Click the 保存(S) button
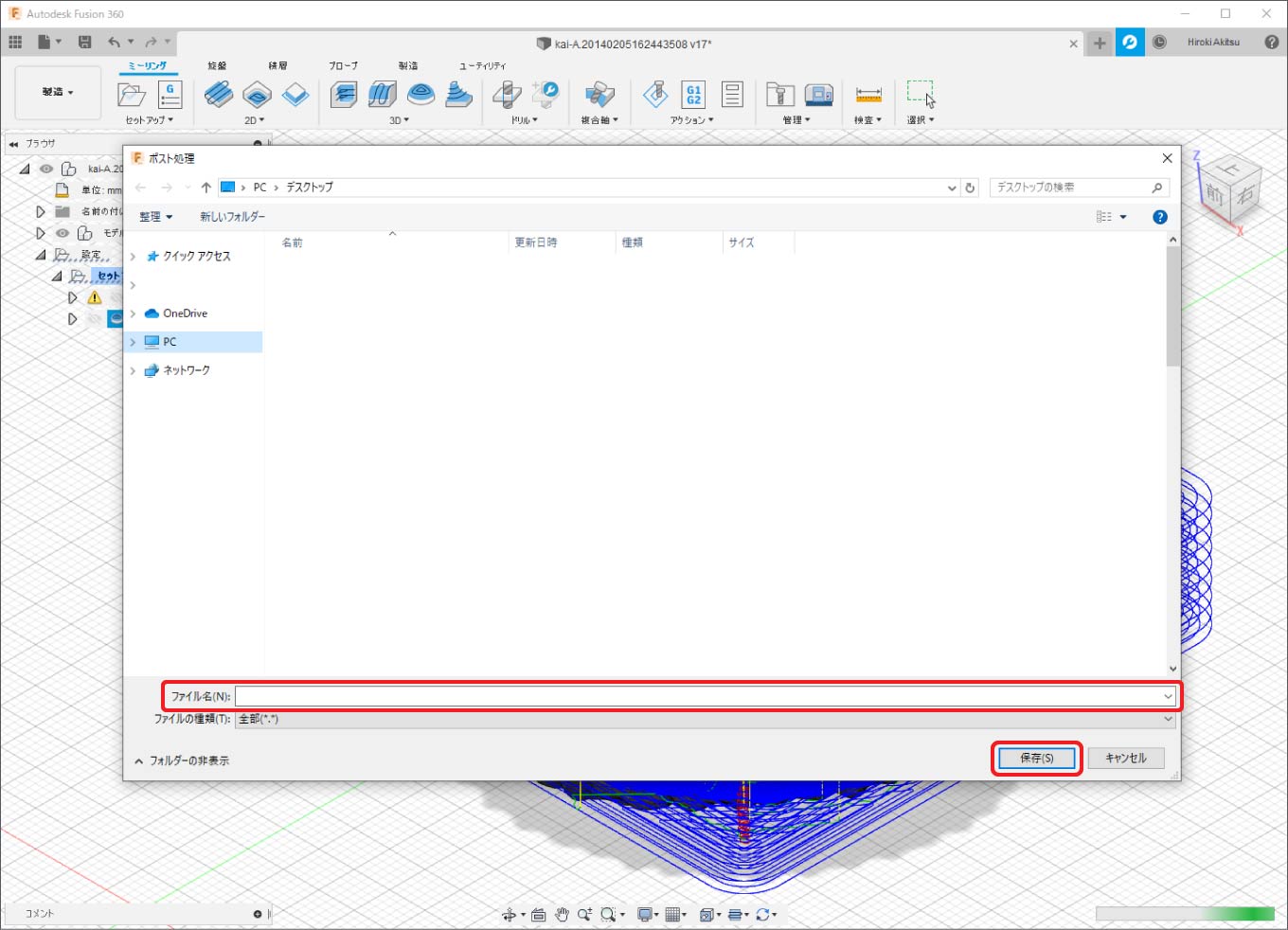The height and width of the screenshot is (930, 1288). click(1036, 759)
